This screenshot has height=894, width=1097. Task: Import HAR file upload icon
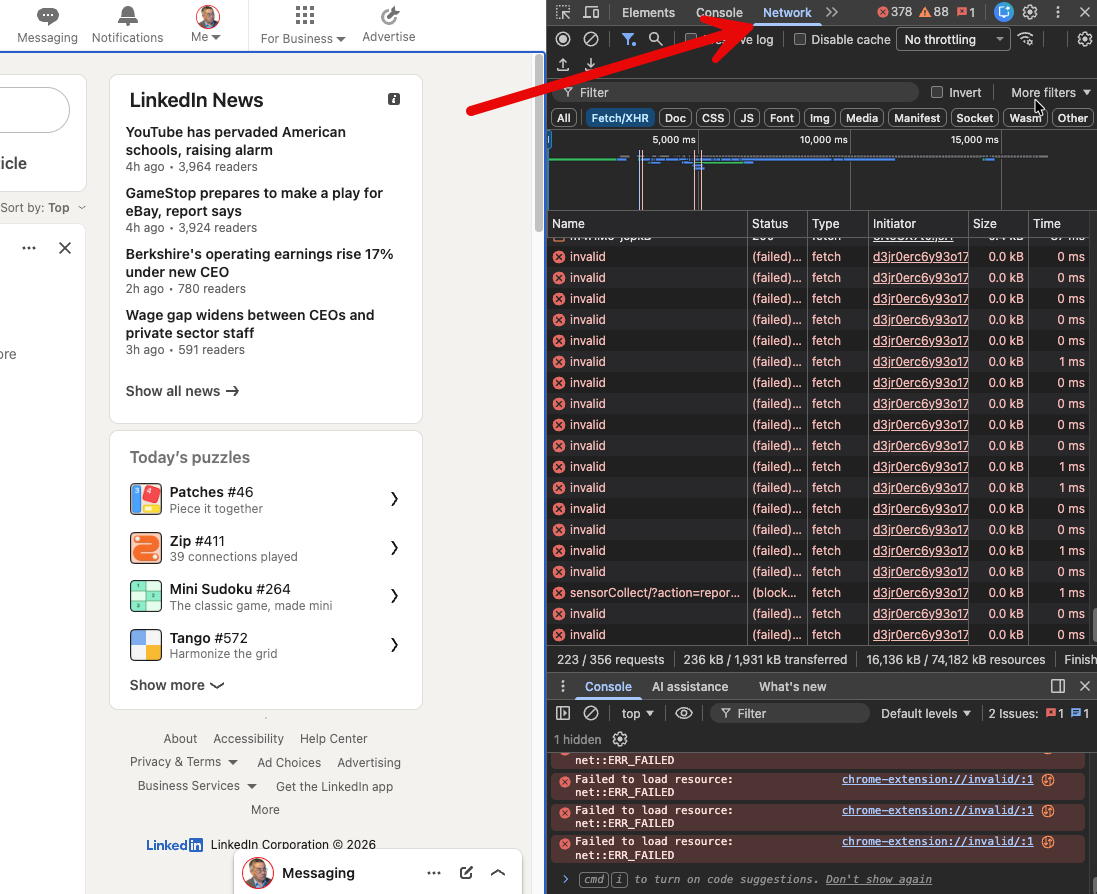[563, 64]
